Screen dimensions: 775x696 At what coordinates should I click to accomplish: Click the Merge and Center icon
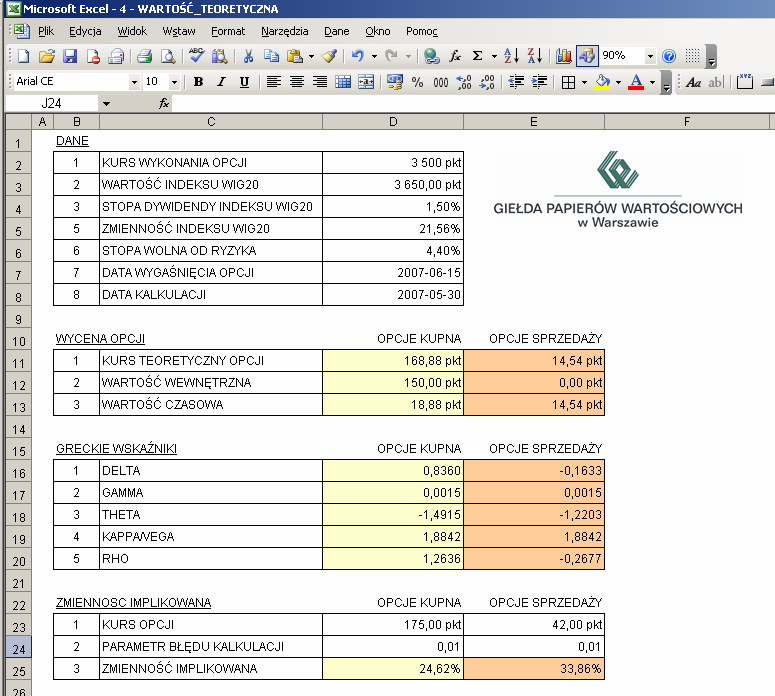[x=366, y=82]
